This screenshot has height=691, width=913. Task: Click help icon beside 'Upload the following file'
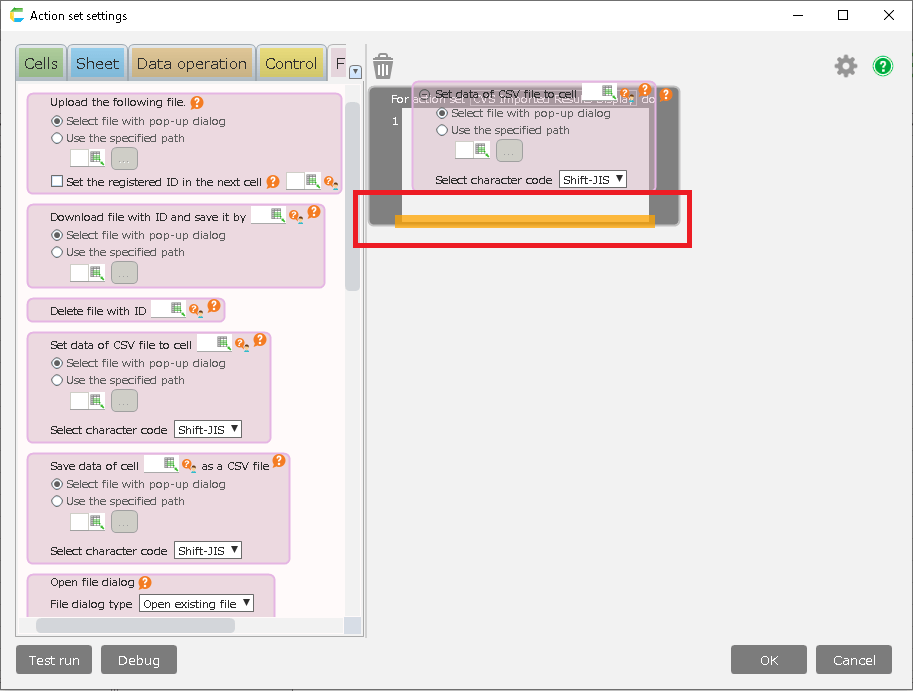point(197,103)
